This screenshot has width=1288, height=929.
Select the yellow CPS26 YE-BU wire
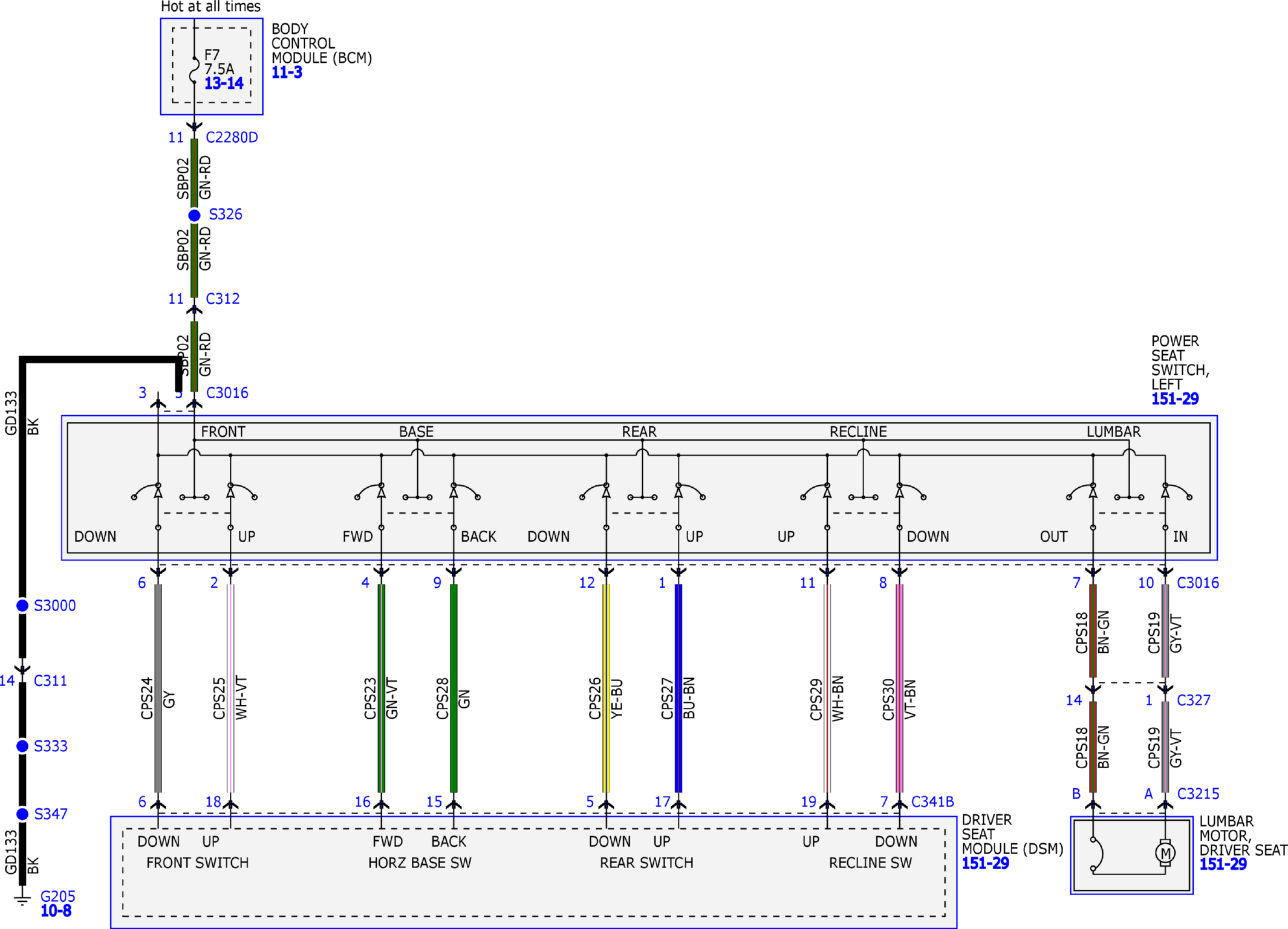click(x=607, y=688)
